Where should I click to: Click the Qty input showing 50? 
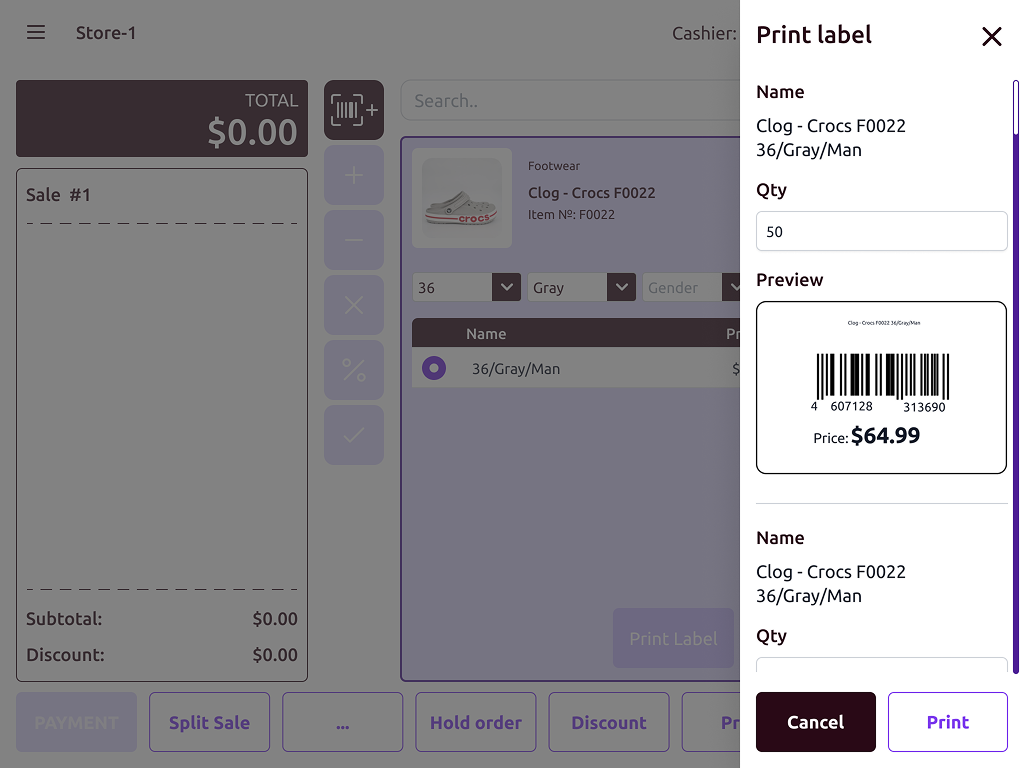pyautogui.click(x=881, y=231)
